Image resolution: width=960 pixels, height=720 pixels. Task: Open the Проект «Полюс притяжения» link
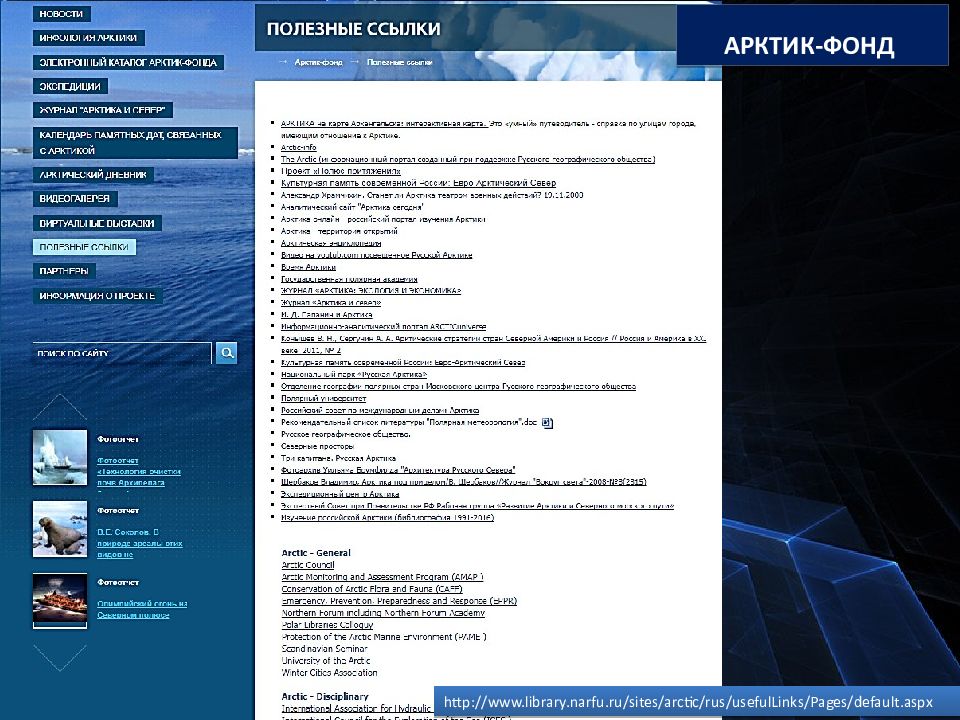click(x=340, y=171)
